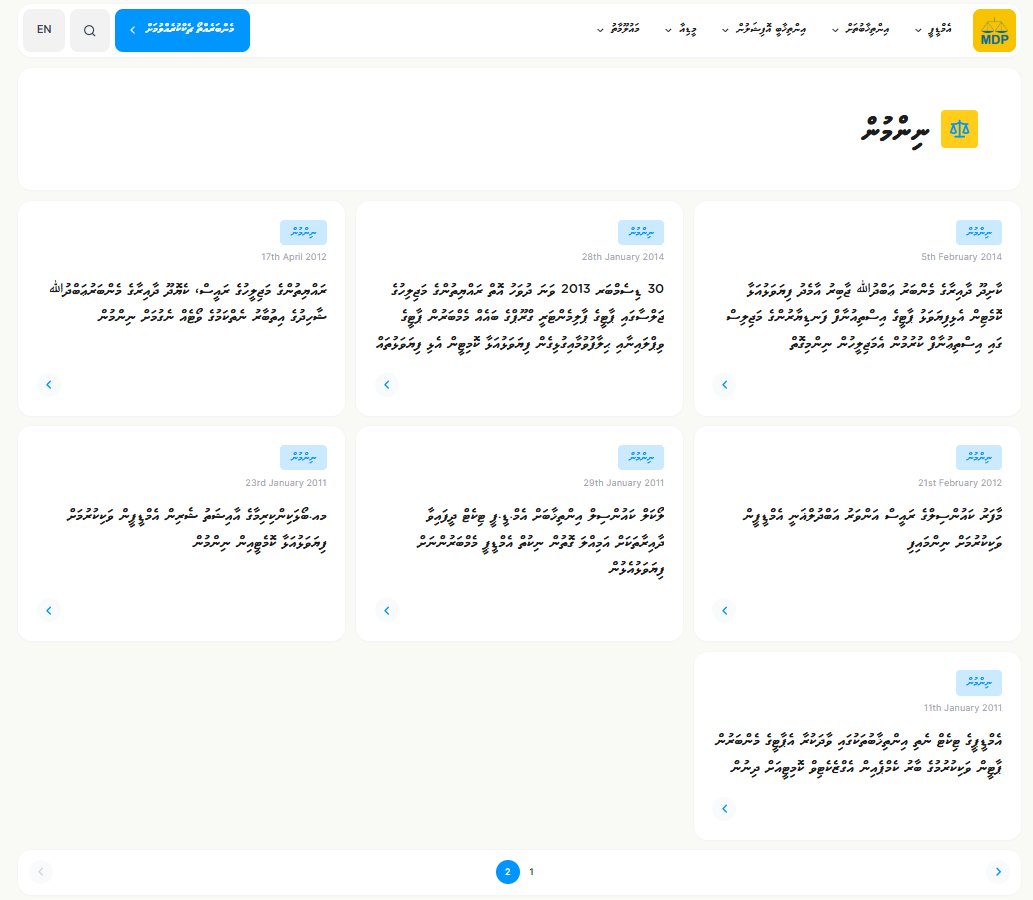Click the MDP logo in the header
The width and height of the screenshot is (1033, 900).
[x=994, y=30]
